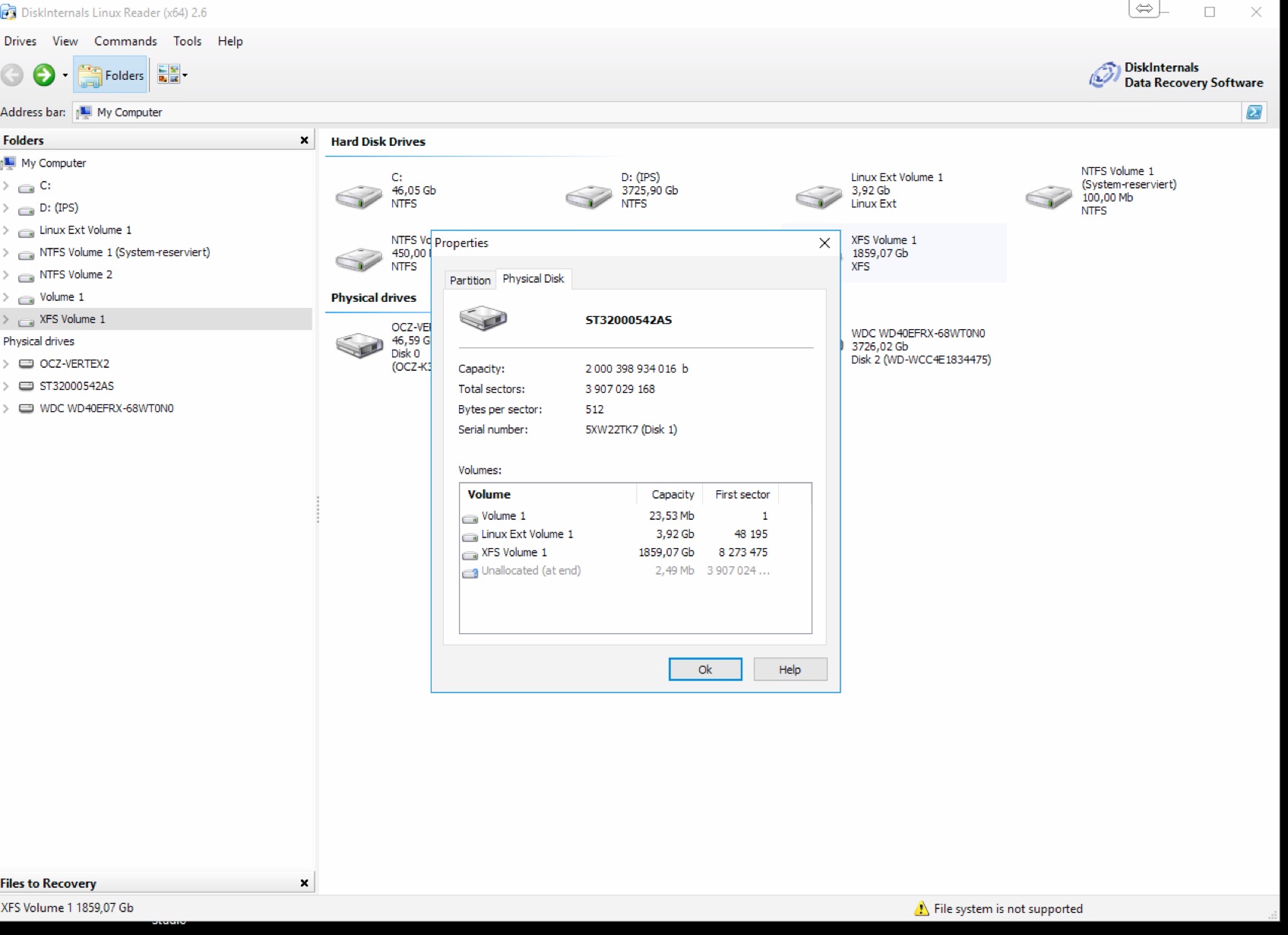Open the Help menu
The height and width of the screenshot is (935, 1288).
point(230,41)
